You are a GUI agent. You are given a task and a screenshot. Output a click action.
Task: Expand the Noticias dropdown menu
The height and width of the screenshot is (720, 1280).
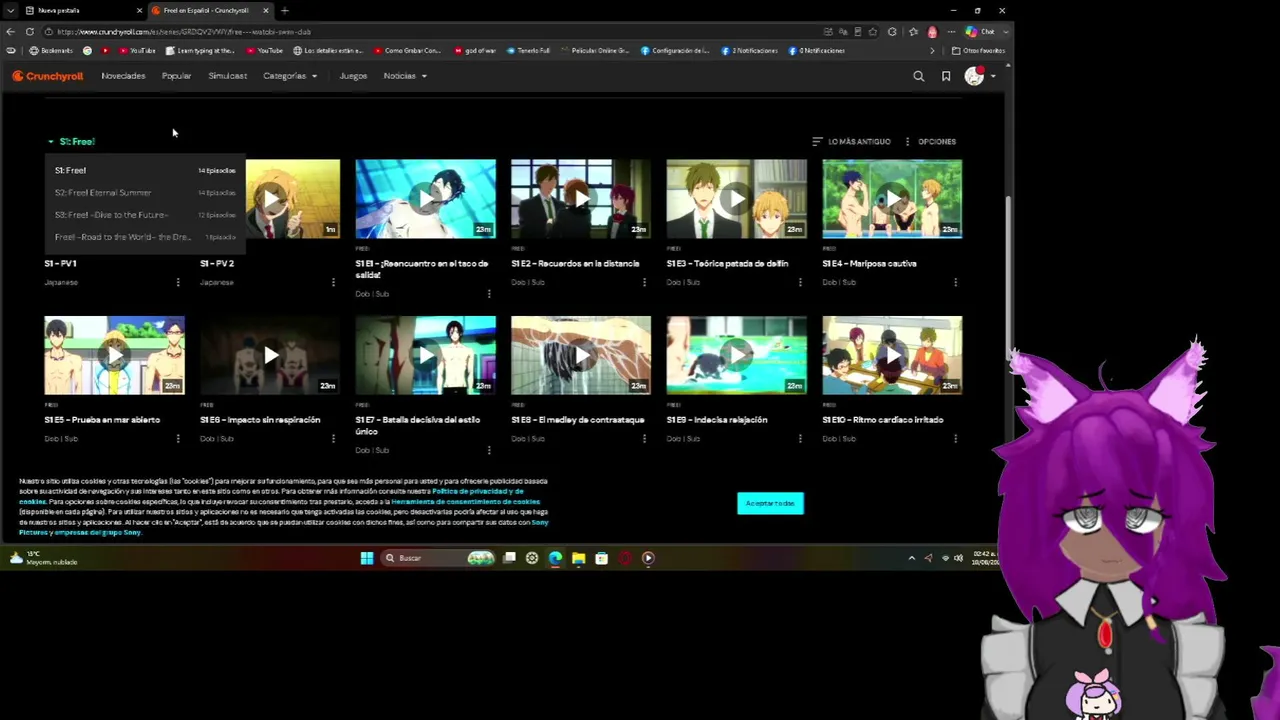(x=405, y=76)
